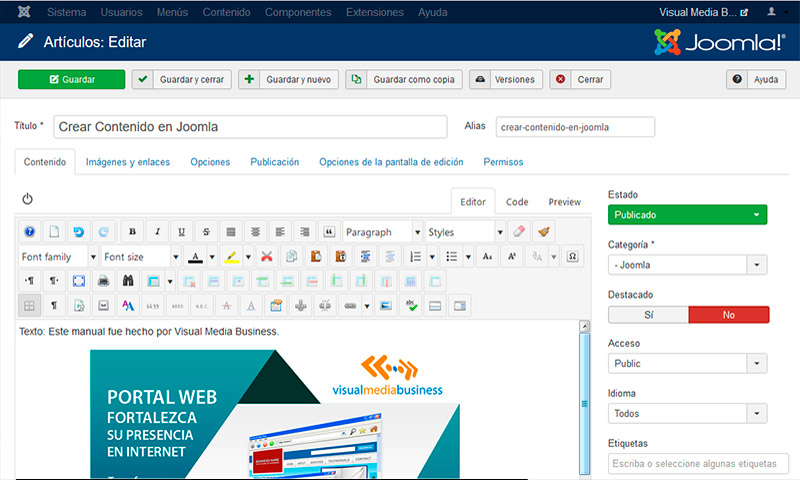Open Find binoculars tool
800x480 pixels.
[128, 281]
